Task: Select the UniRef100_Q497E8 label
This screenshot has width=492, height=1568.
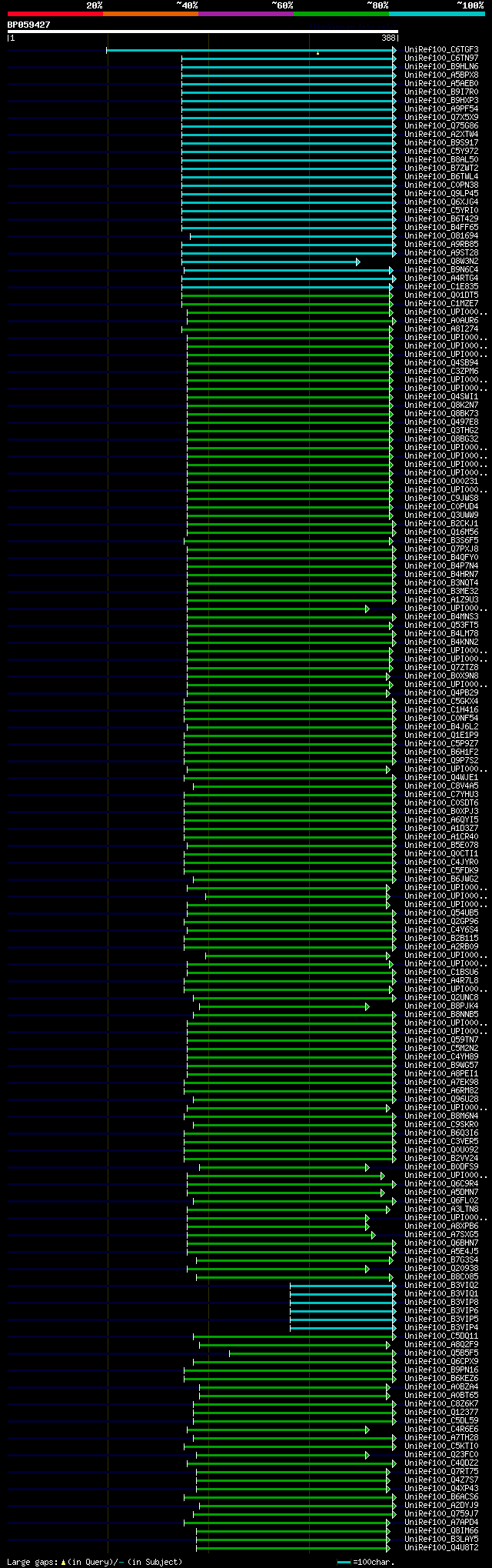Action: [x=441, y=422]
